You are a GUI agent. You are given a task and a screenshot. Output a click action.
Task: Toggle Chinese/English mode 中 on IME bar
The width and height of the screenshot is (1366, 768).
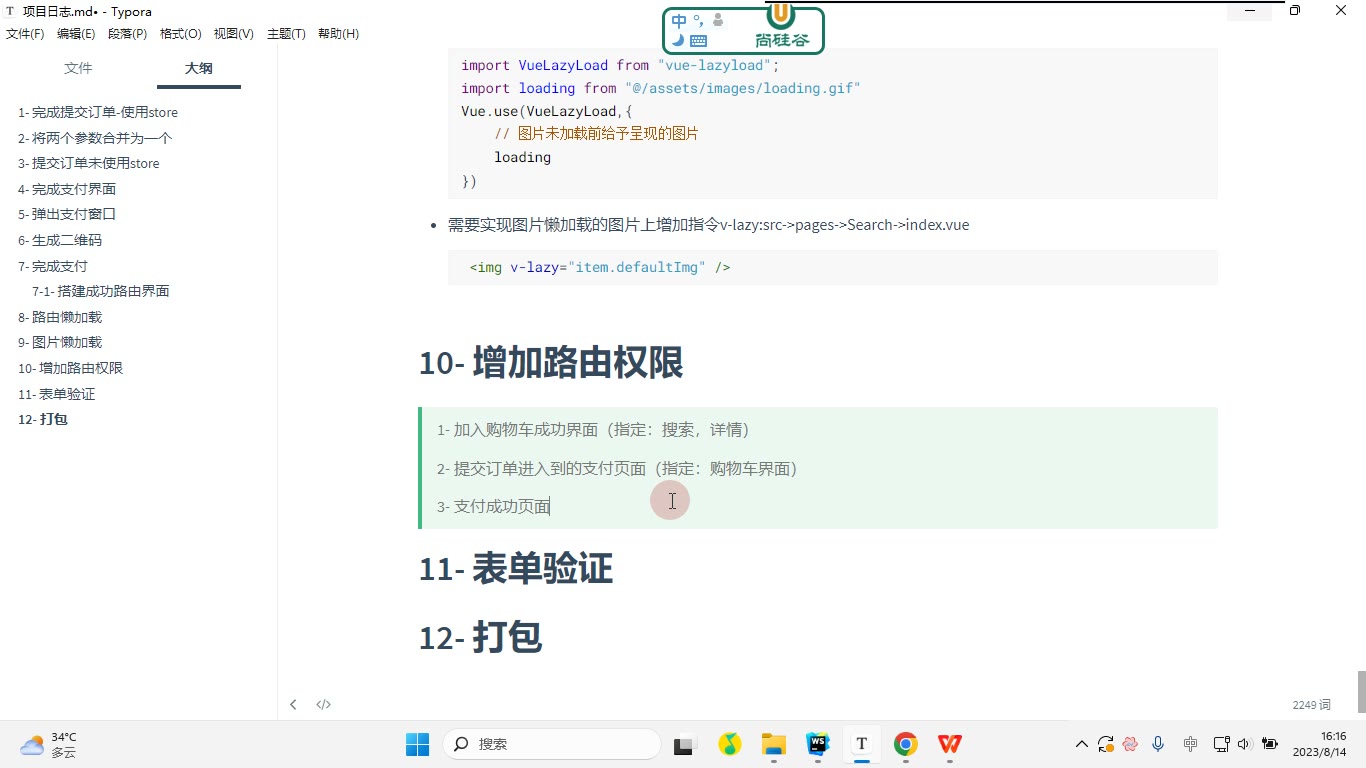point(680,21)
